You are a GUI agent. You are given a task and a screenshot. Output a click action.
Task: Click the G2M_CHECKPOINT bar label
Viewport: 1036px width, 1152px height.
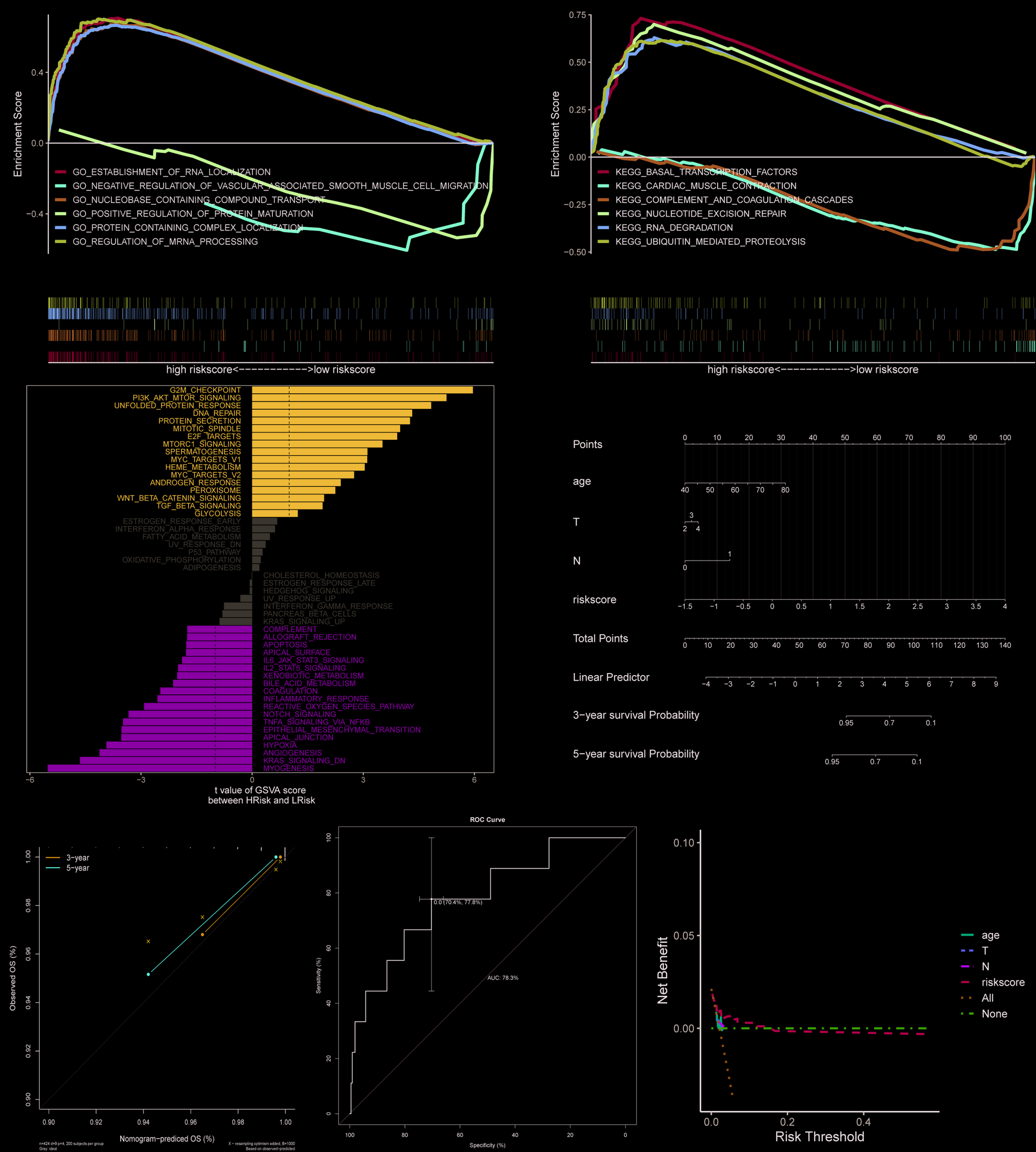pos(205,390)
